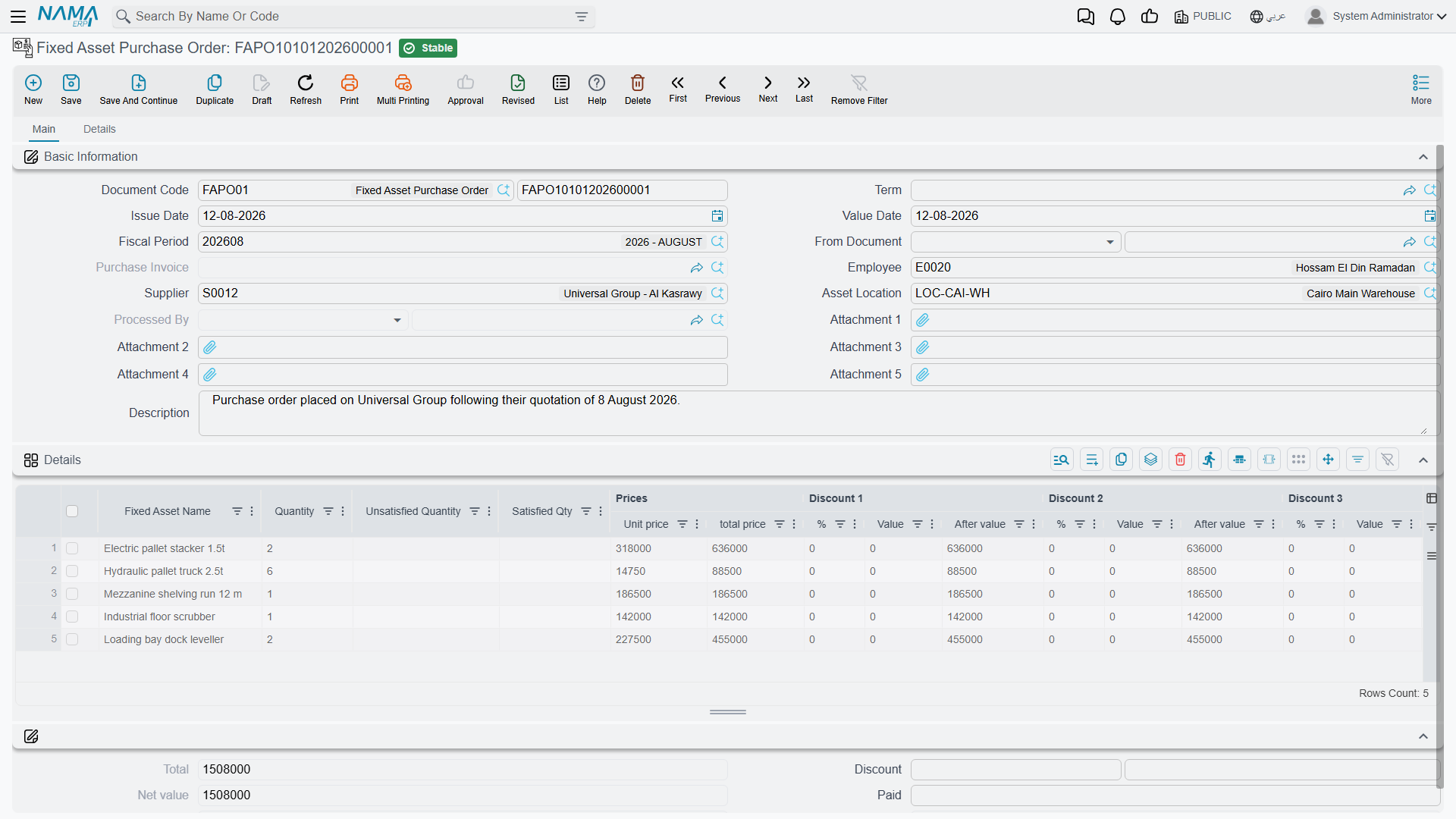
Task: Go to Previous record
Action: click(723, 89)
